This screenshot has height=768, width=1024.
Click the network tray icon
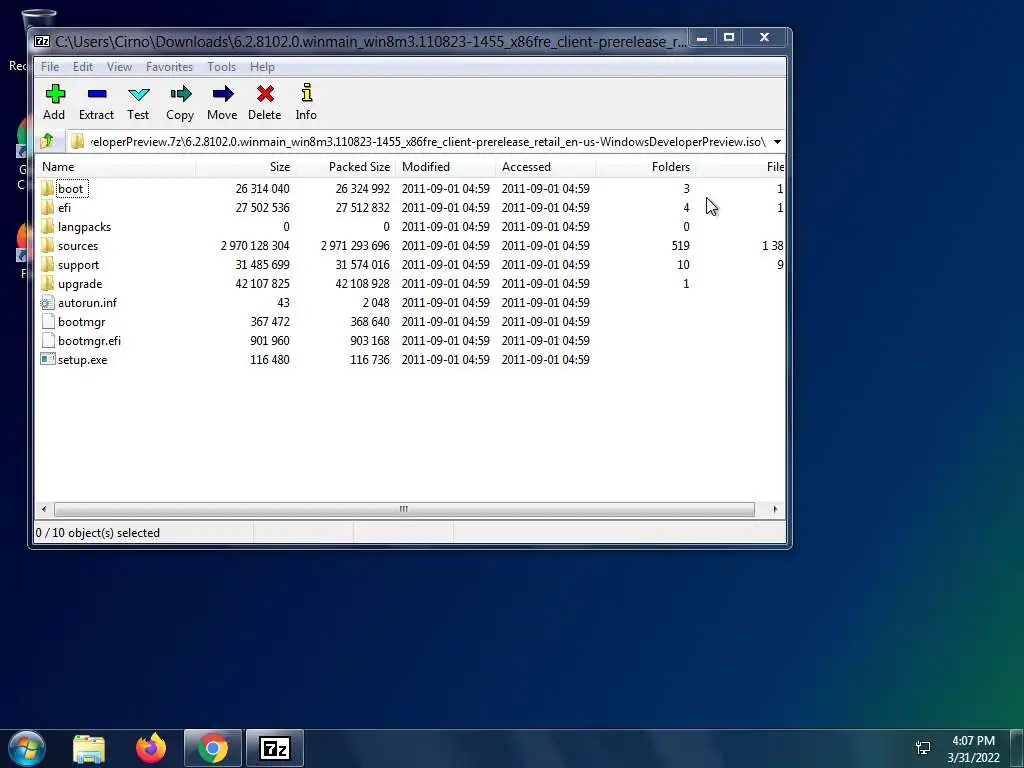point(923,748)
